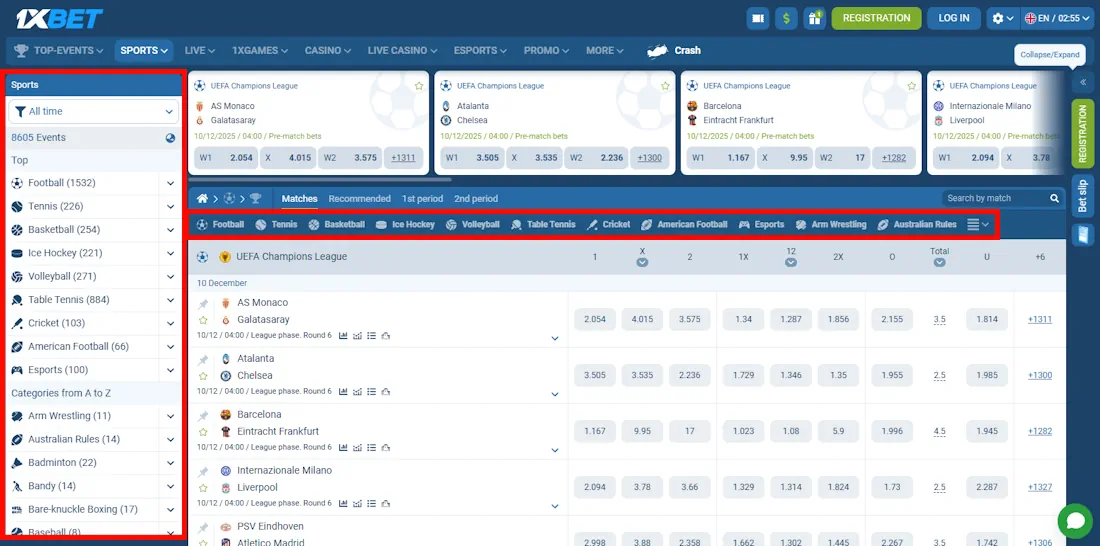Select Australian Rules in the sports strip
The height and width of the screenshot is (546, 1100).
[917, 225]
